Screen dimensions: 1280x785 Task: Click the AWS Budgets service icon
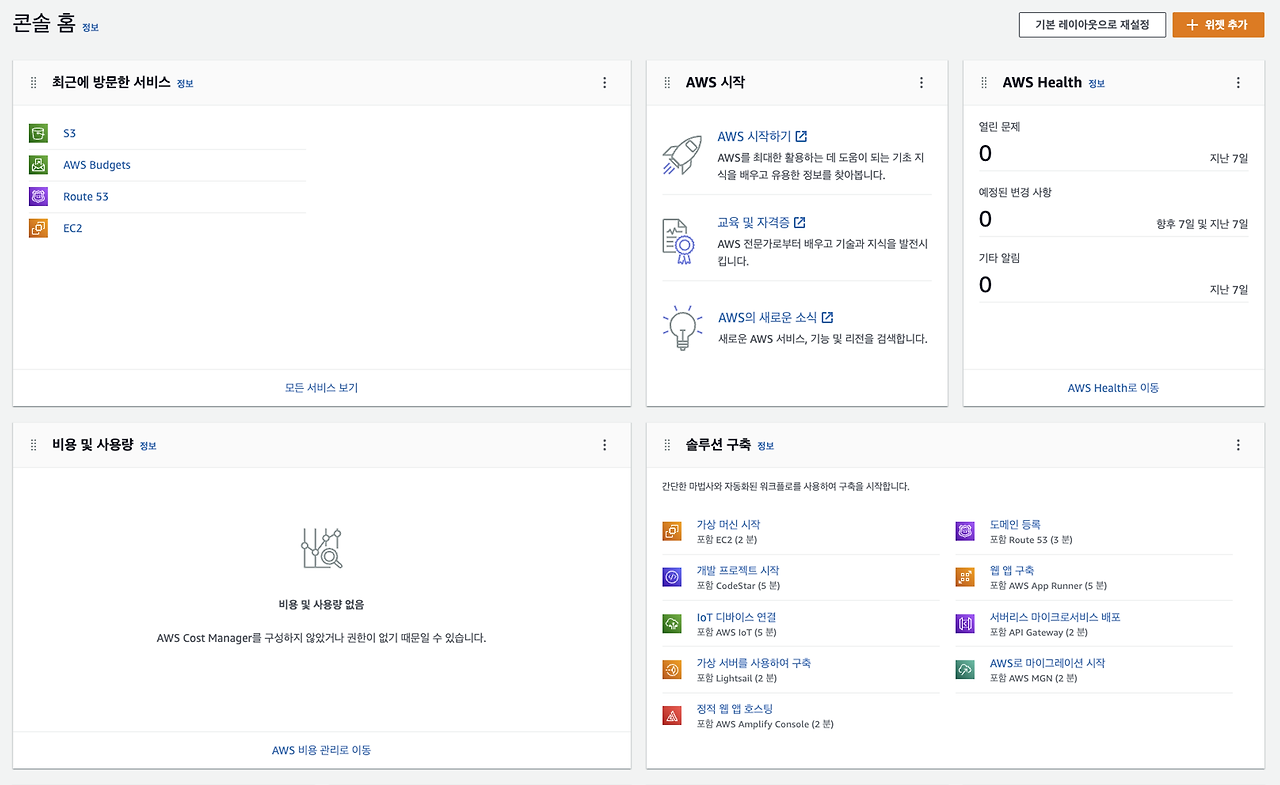point(39,165)
